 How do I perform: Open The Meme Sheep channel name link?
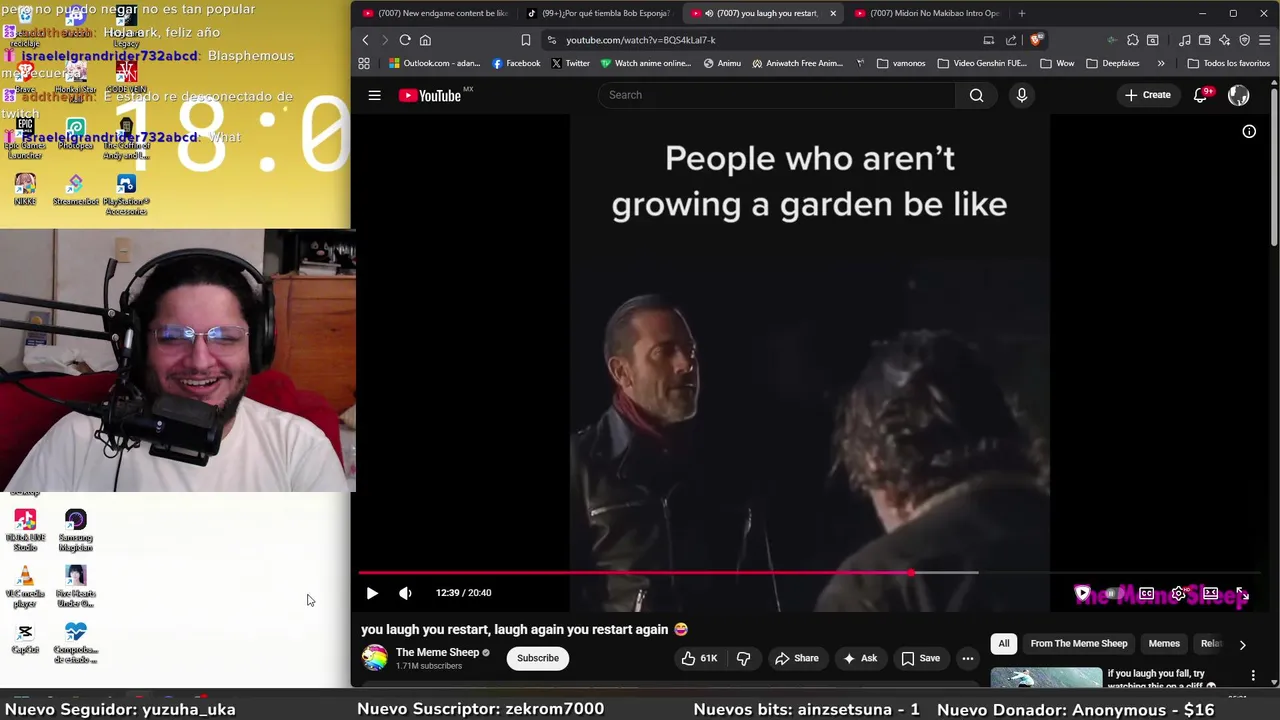tap(437, 652)
